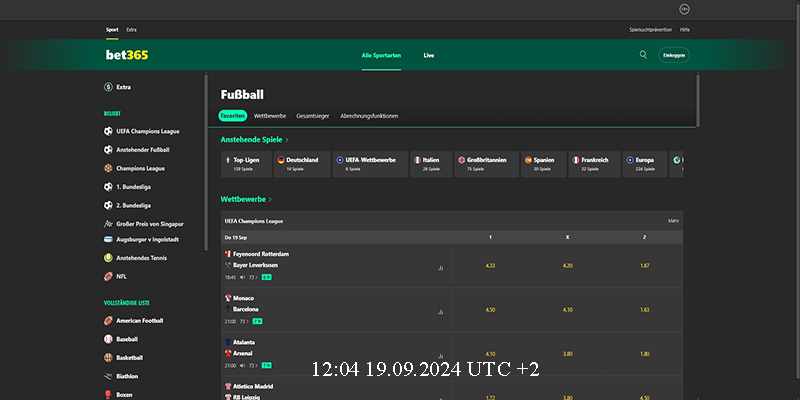Select draw odds 4.20 for Feyenoord match
This screenshot has height=400, width=800.
point(567,266)
